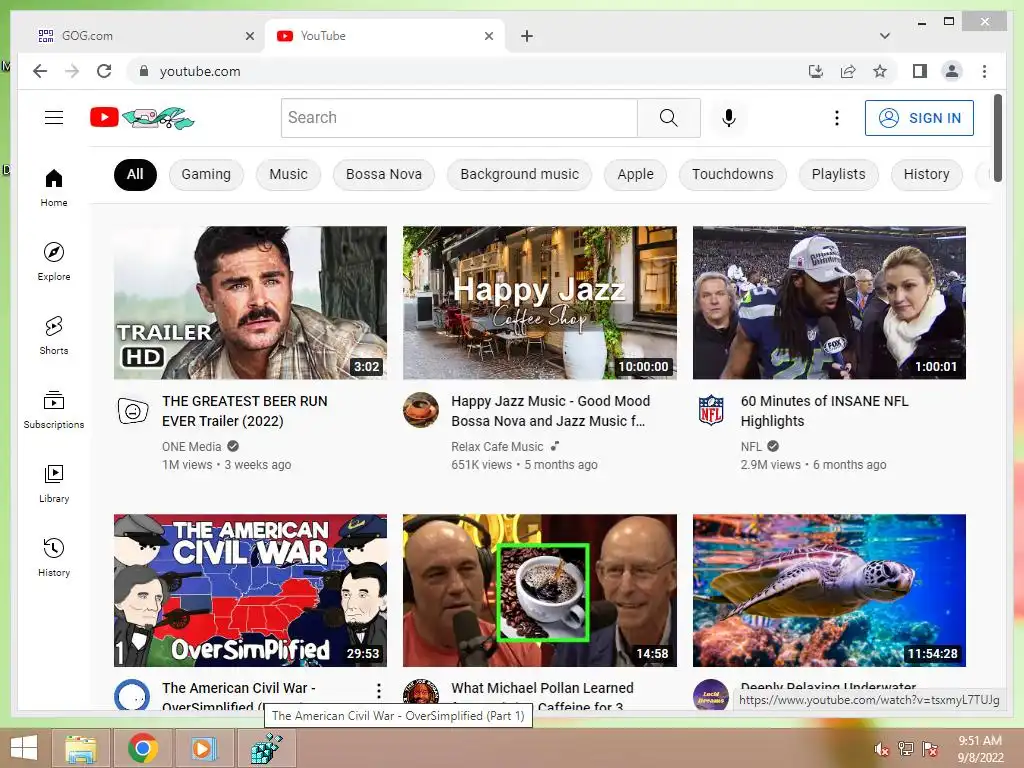1024x768 pixels.
Task: Start voice search with microphone icon
Action: [729, 118]
